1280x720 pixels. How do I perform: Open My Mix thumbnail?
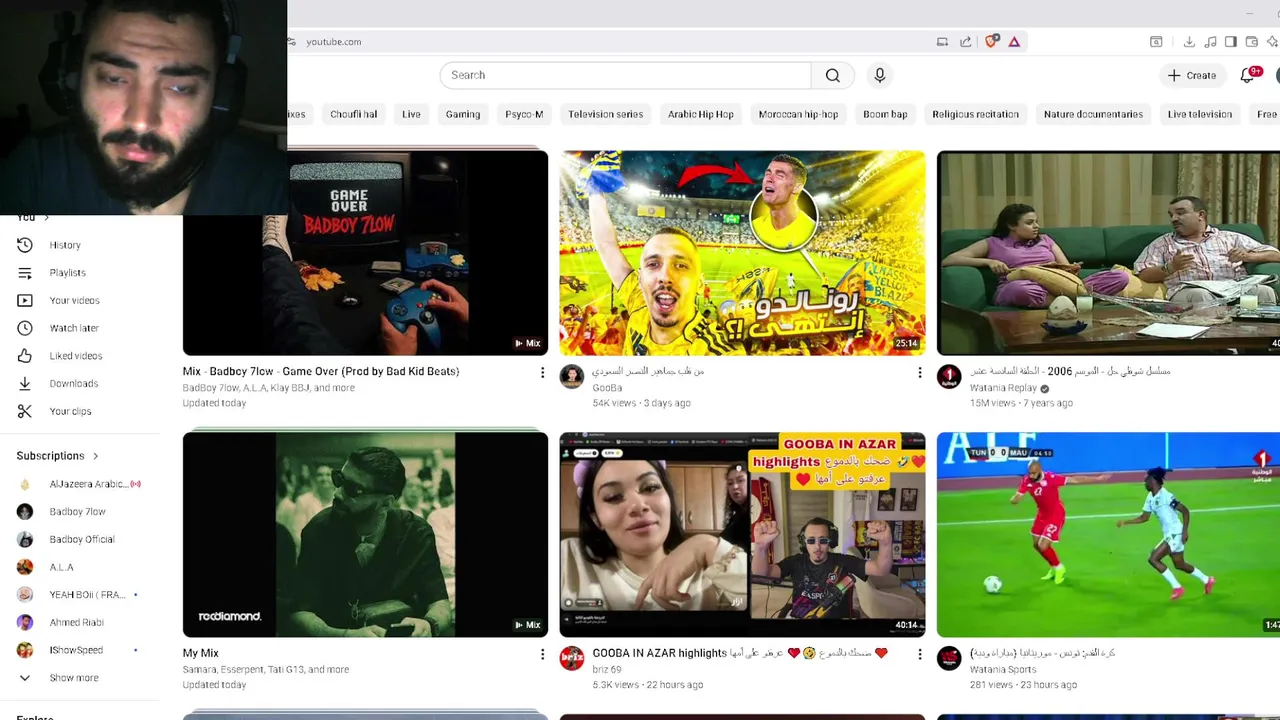tap(365, 534)
